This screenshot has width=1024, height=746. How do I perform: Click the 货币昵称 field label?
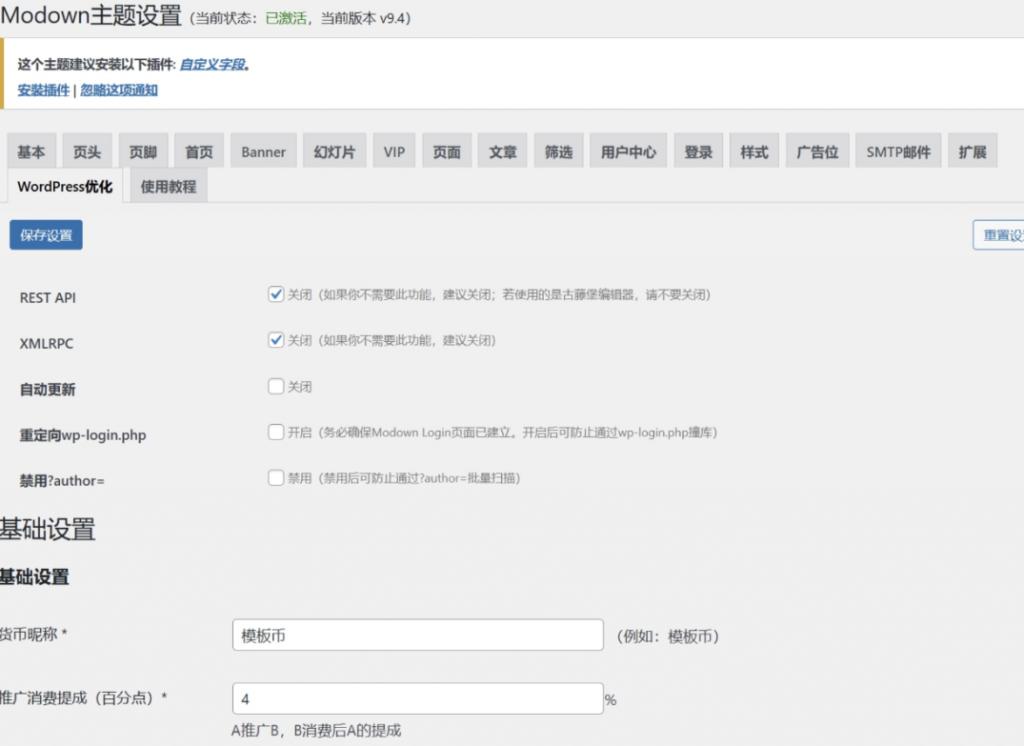(x=34, y=634)
